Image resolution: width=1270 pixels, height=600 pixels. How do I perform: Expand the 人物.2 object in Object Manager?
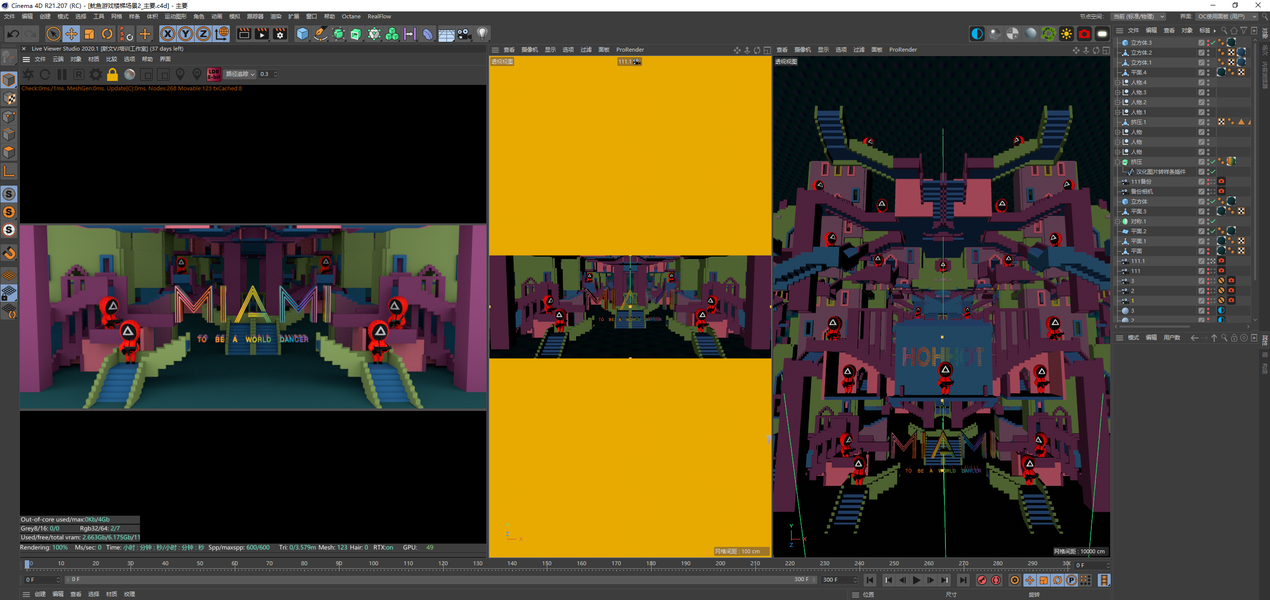(x=1117, y=102)
